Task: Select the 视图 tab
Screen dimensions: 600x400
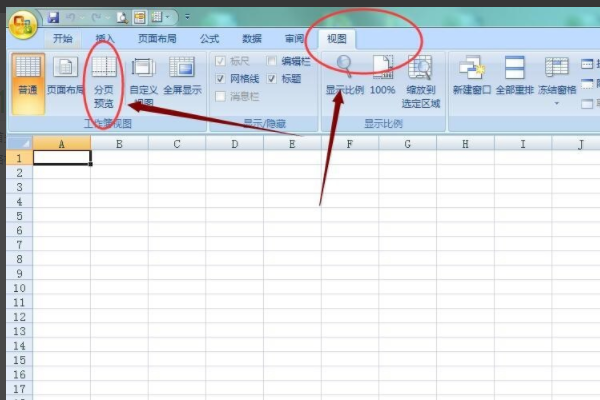Action: point(337,39)
